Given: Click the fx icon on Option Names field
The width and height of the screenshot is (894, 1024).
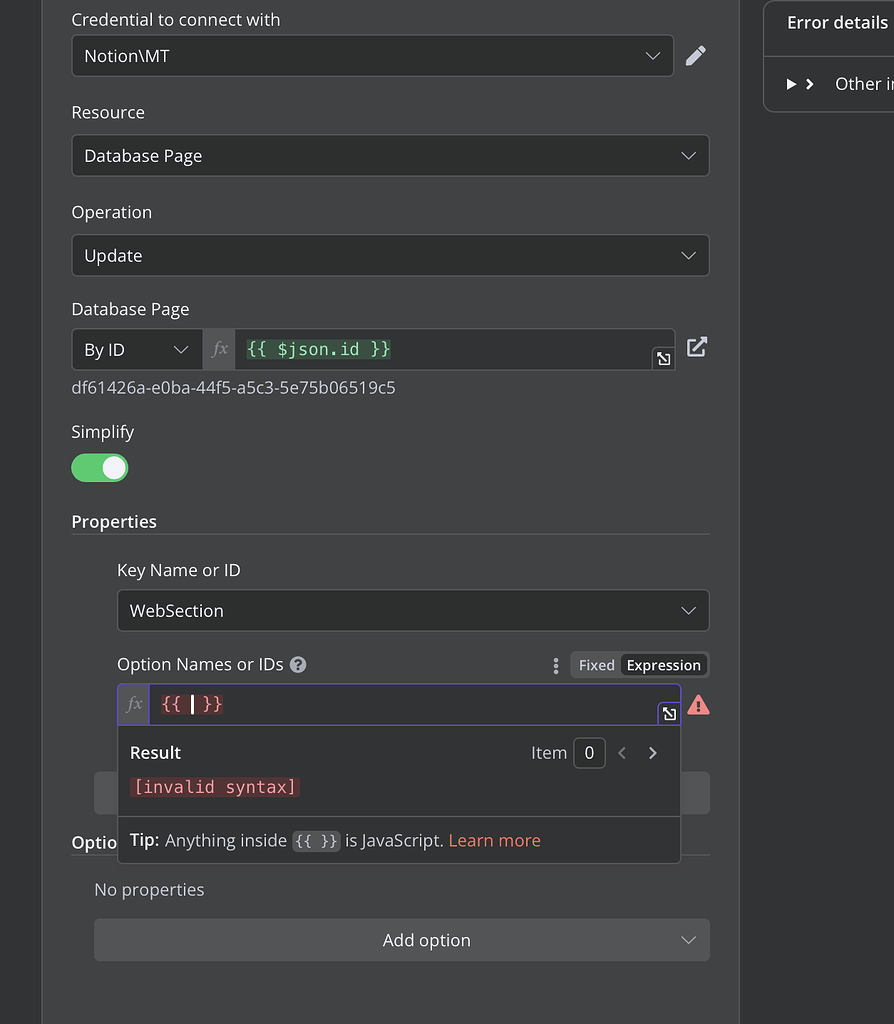Looking at the screenshot, I should click(x=133, y=704).
